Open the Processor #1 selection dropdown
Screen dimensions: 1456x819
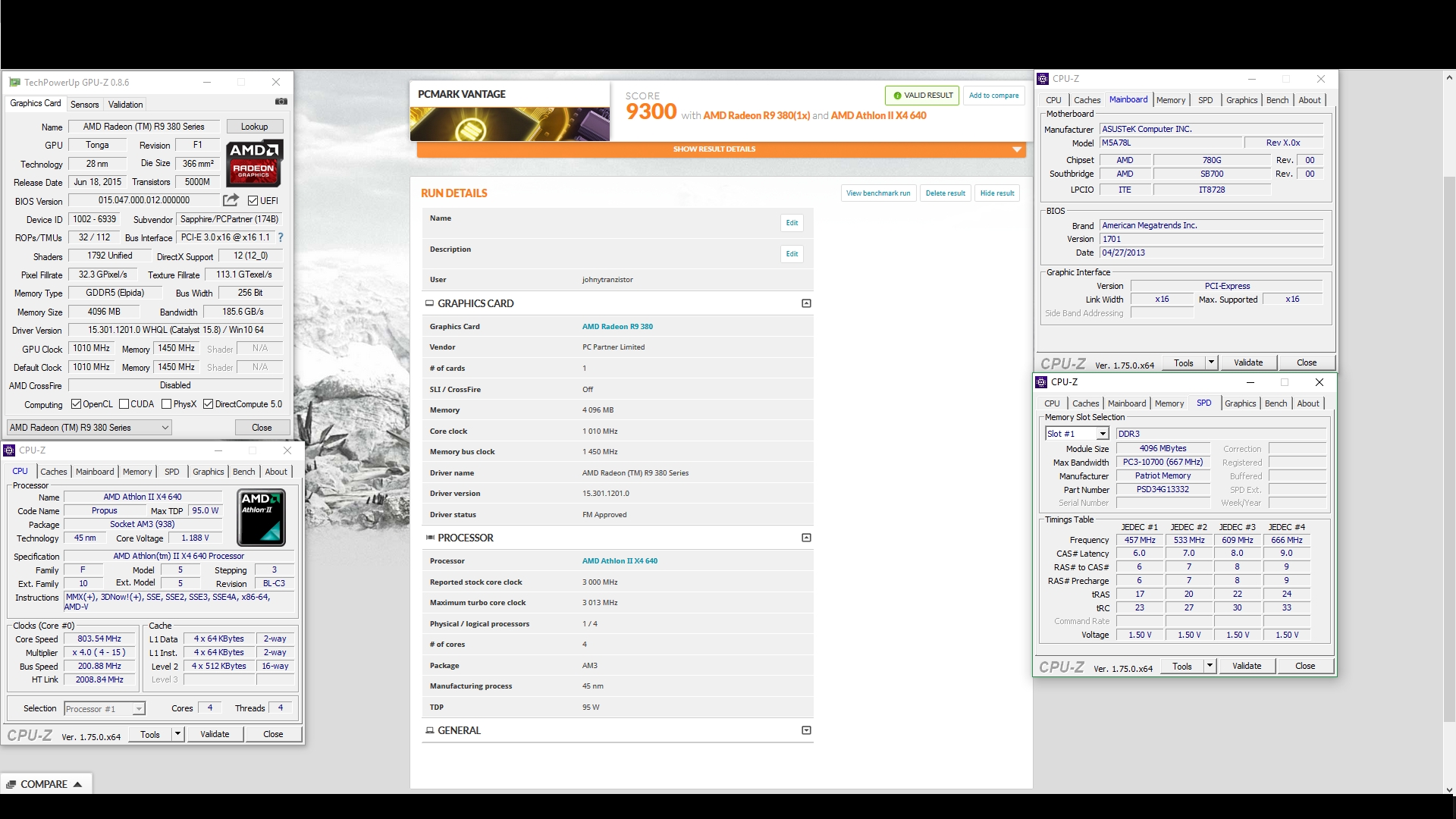pyautogui.click(x=104, y=709)
